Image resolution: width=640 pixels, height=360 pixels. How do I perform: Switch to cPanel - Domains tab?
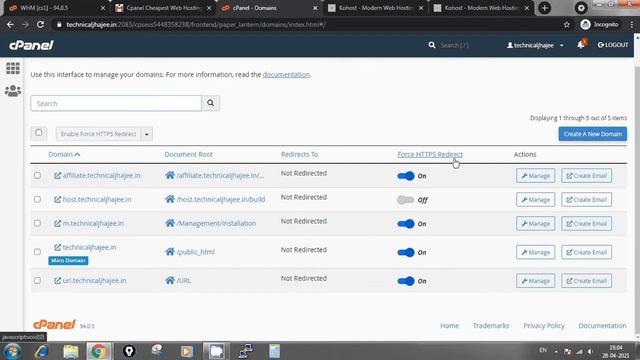[269, 8]
